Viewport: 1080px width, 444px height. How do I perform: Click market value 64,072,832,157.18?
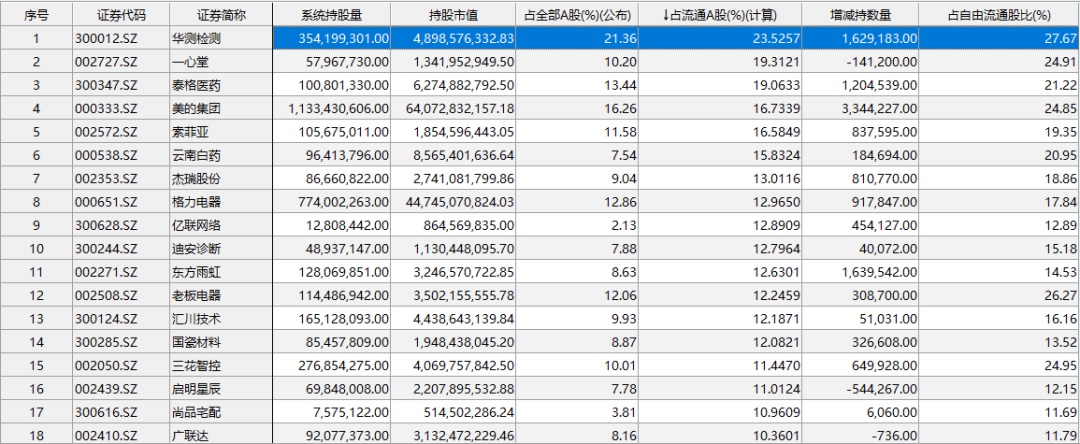(454, 108)
